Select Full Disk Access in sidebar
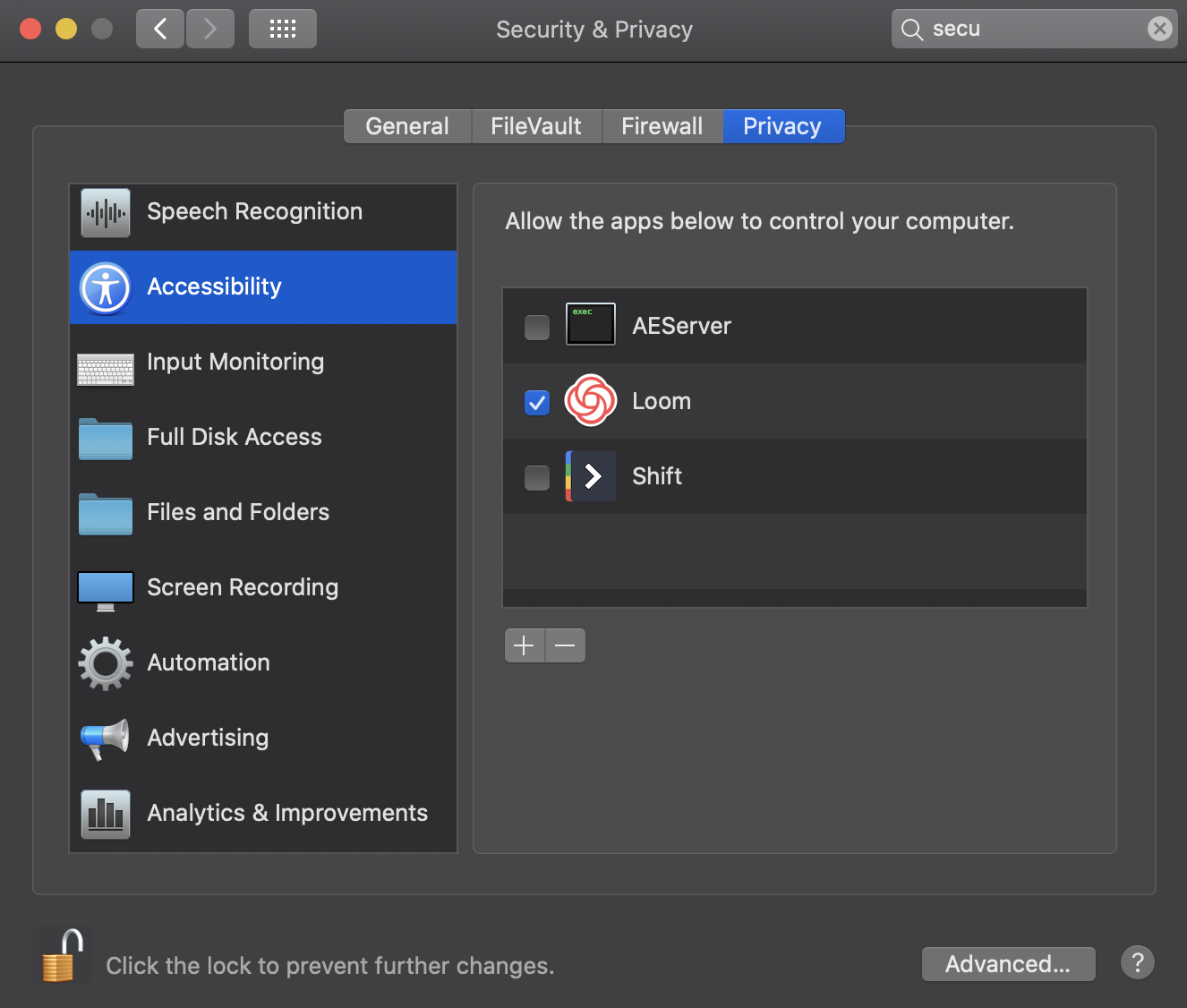This screenshot has height=1008, width=1187. (x=235, y=437)
